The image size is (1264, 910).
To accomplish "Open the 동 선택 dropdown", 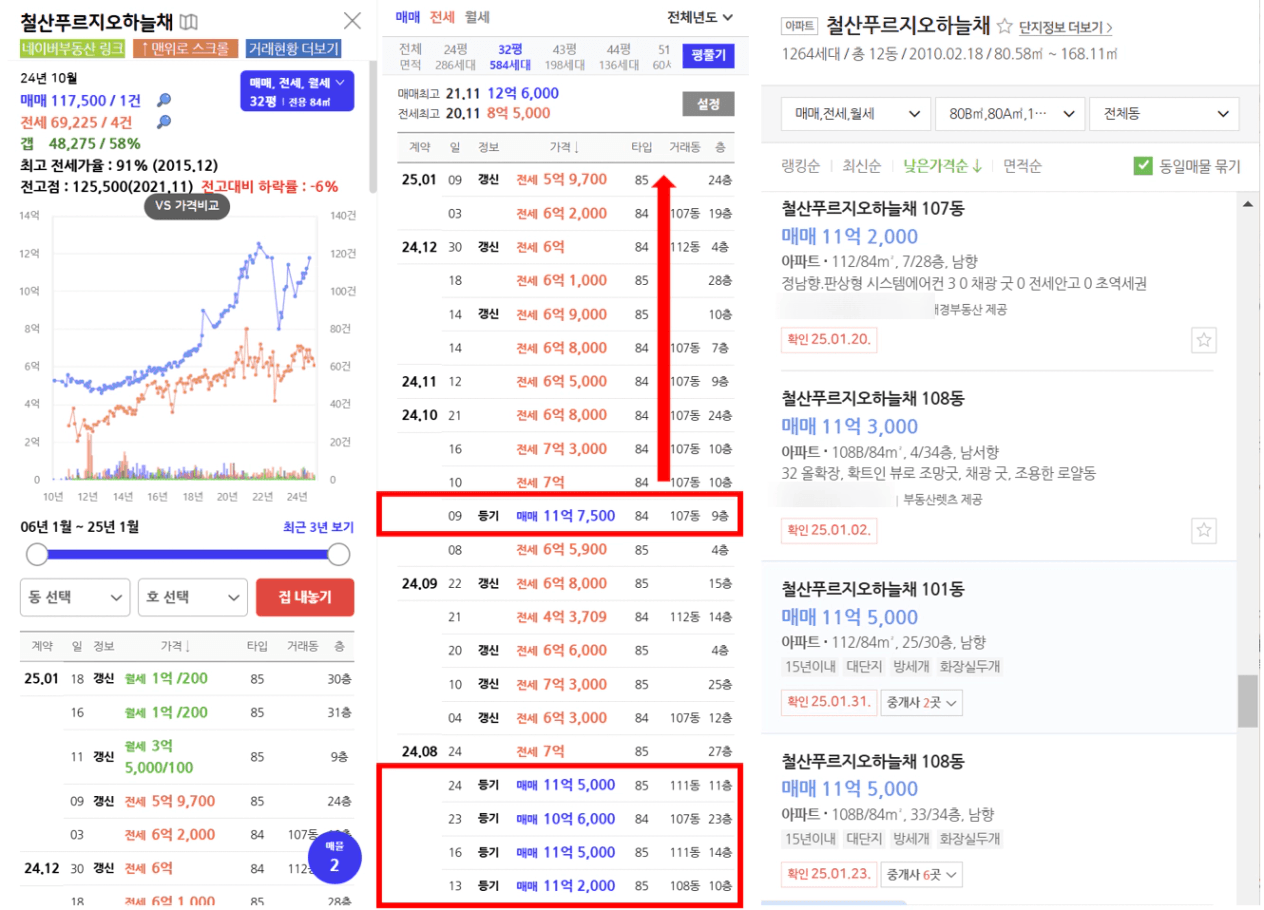I will pos(75,598).
